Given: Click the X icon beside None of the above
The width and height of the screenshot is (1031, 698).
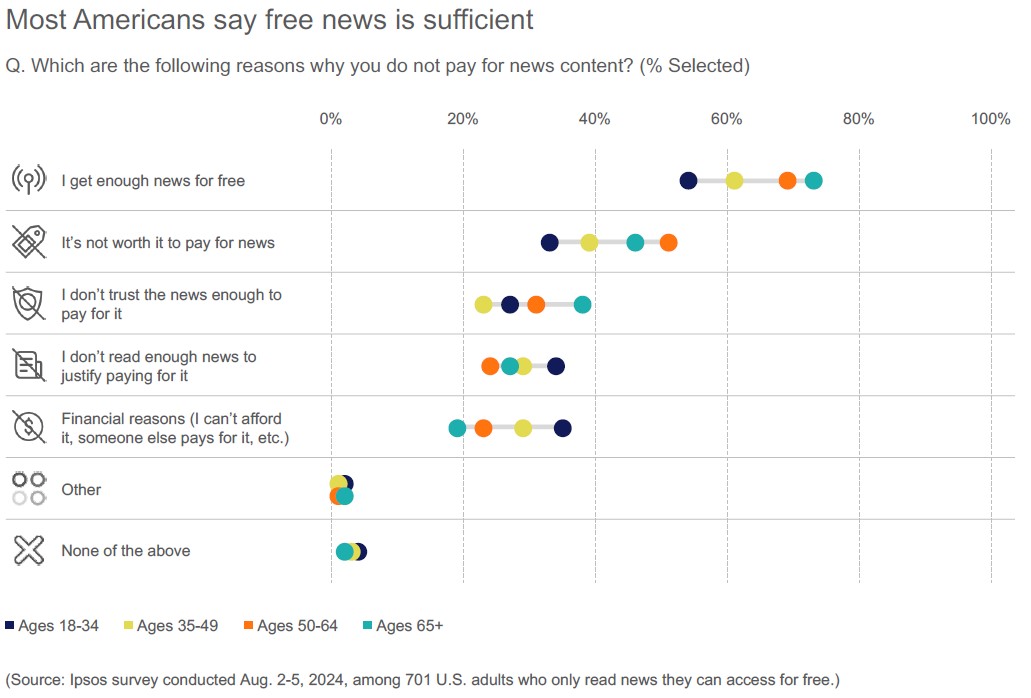Looking at the screenshot, I should point(28,550).
